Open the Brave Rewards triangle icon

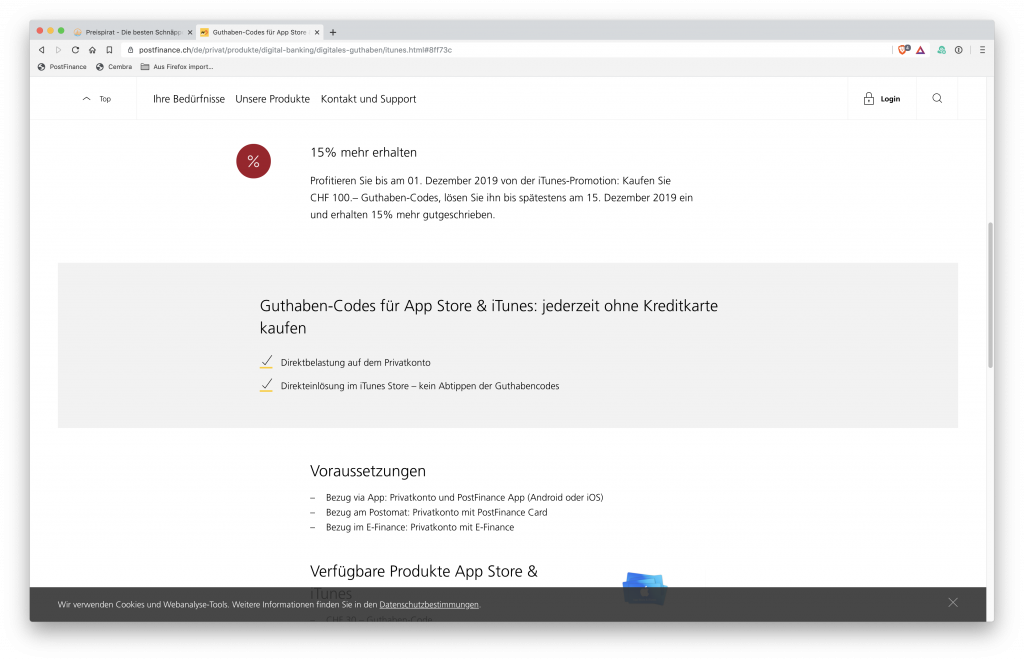tap(920, 49)
